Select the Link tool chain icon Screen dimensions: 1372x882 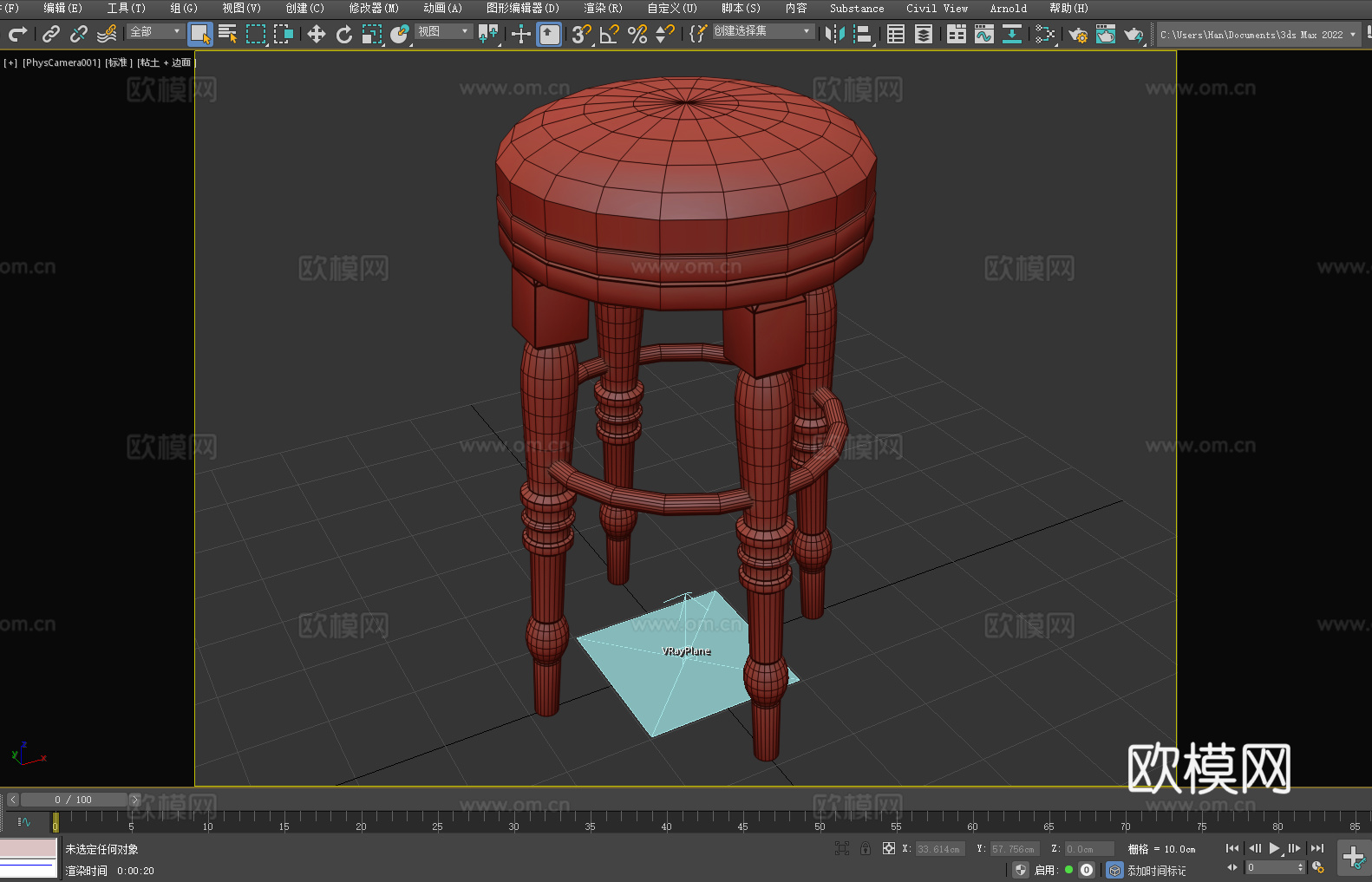tap(51, 34)
